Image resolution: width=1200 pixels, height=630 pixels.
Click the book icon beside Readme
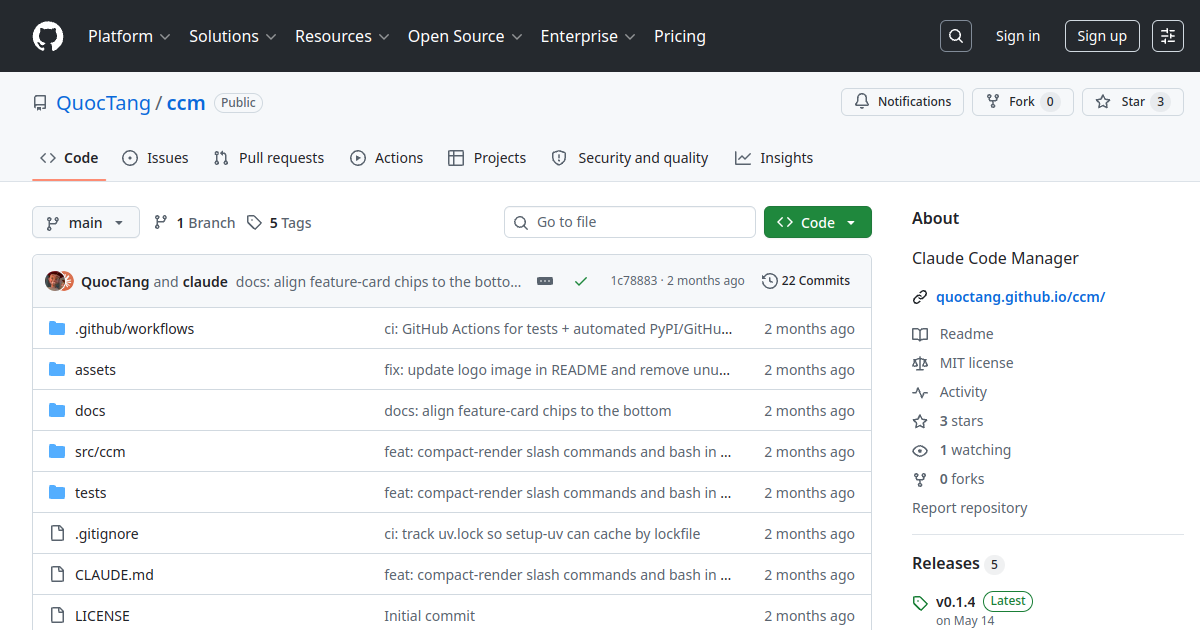tap(920, 334)
